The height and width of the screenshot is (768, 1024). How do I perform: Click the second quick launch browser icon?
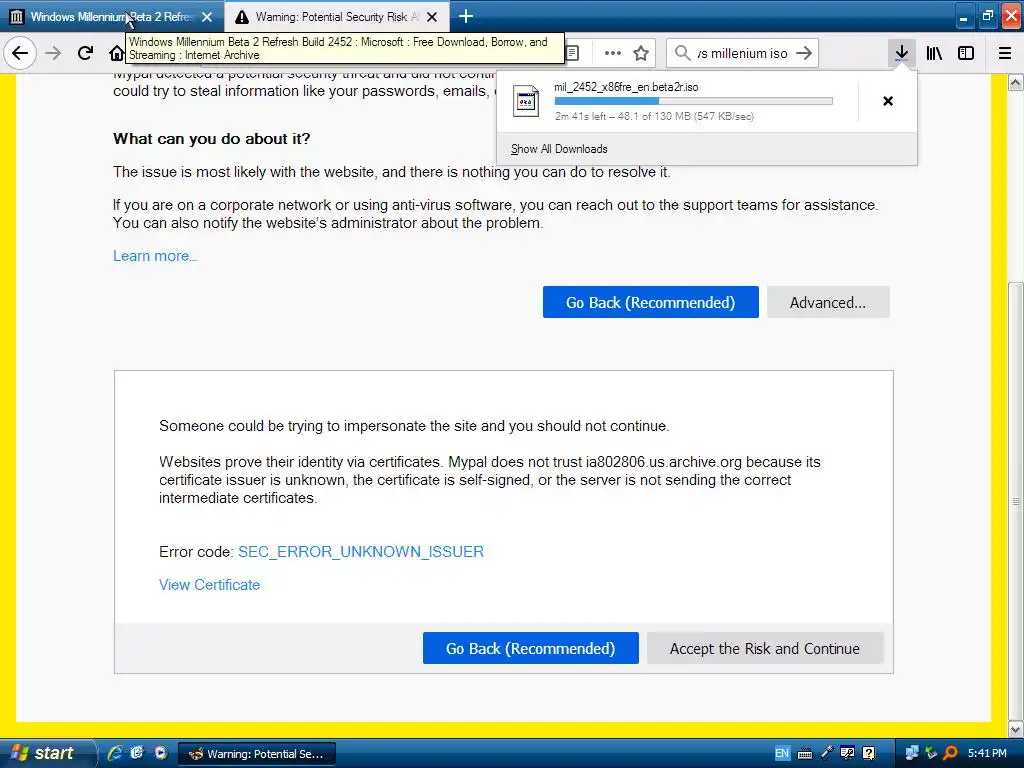[x=137, y=753]
